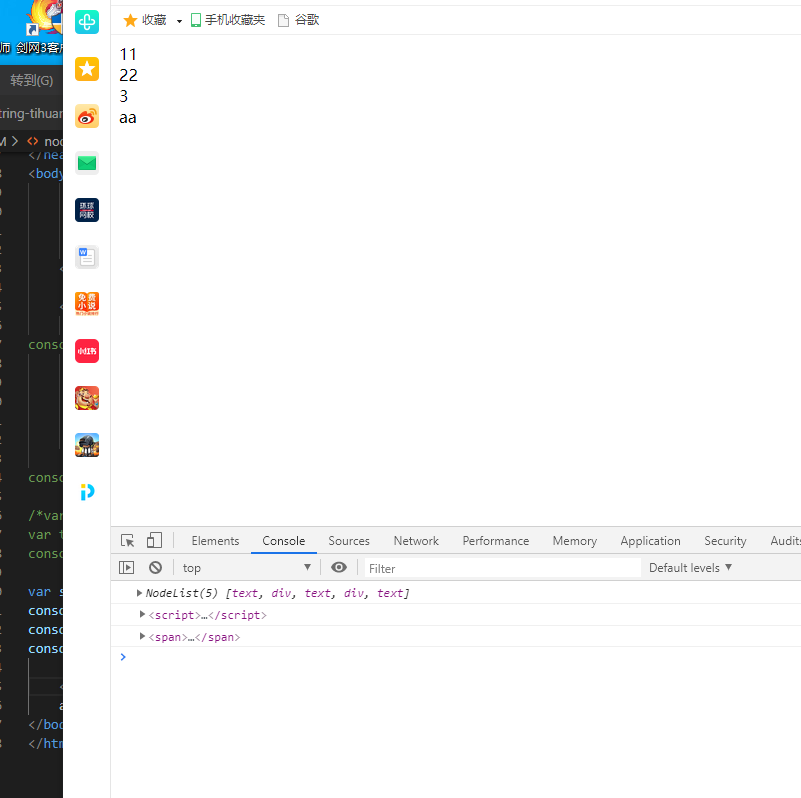
Task: Click the 转到(G) menu in editor window
Action: (x=32, y=80)
